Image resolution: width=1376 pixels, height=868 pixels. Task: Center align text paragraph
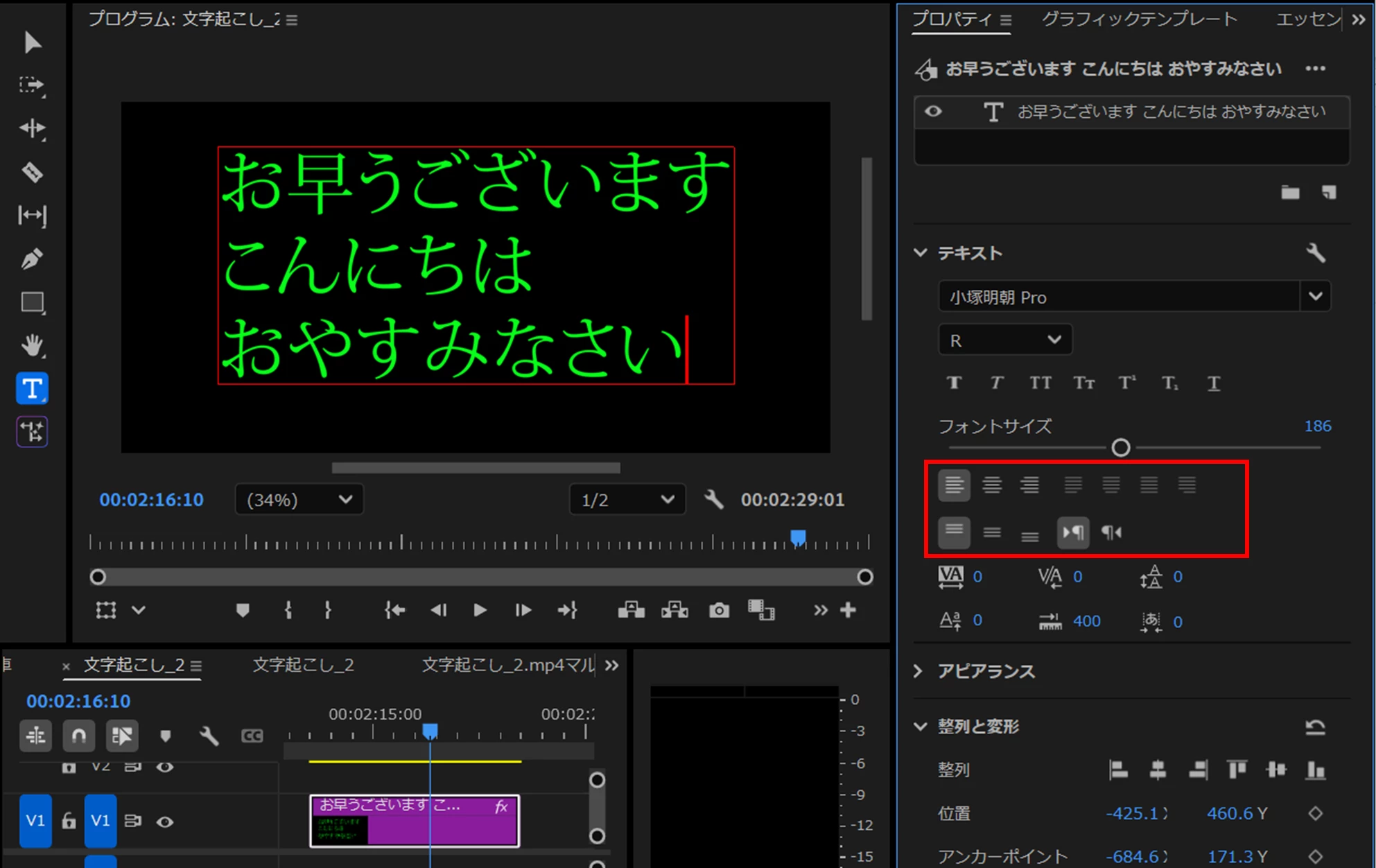point(992,485)
